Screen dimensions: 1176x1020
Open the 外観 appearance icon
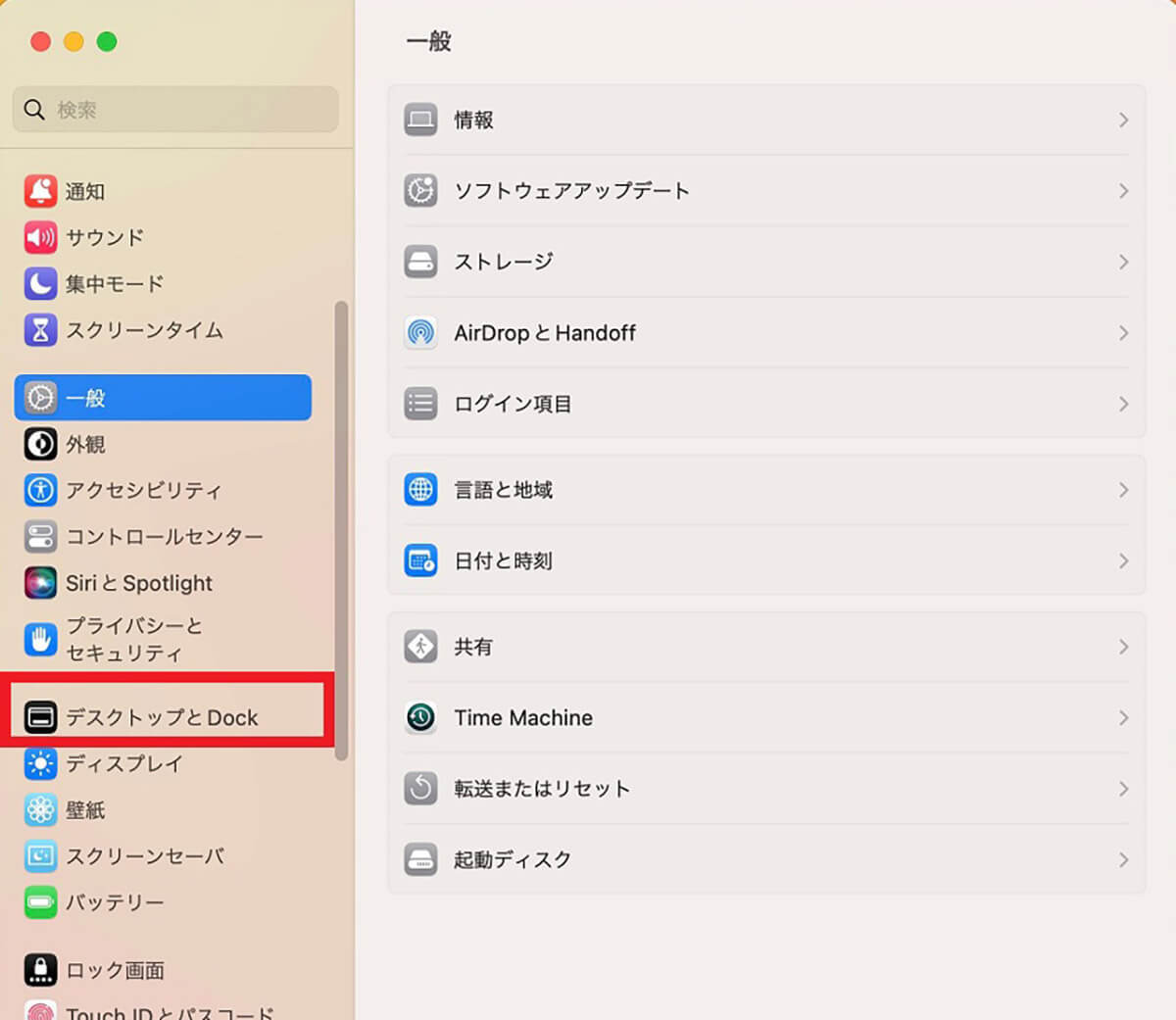[x=40, y=444]
